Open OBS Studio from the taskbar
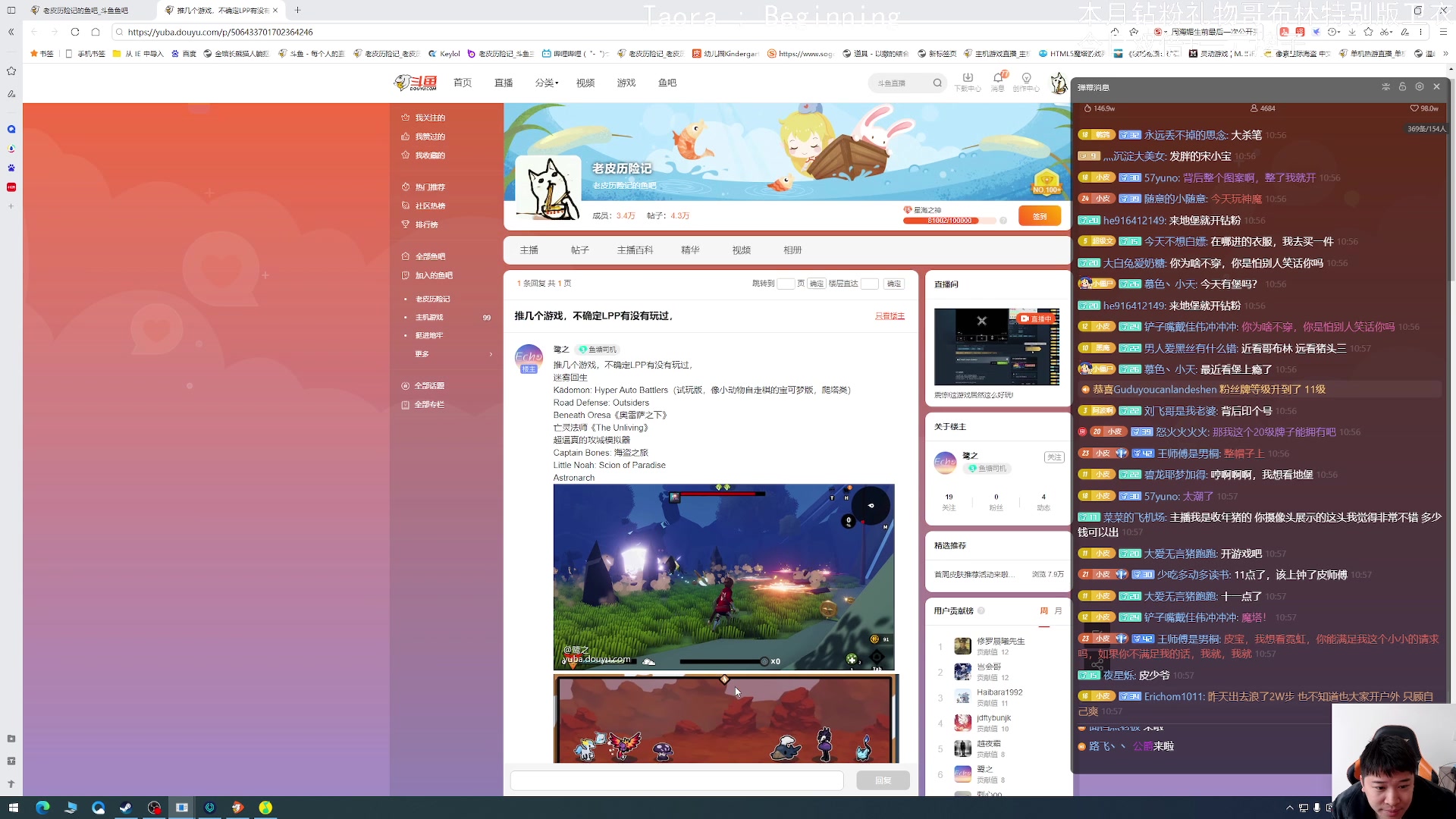 click(x=155, y=808)
